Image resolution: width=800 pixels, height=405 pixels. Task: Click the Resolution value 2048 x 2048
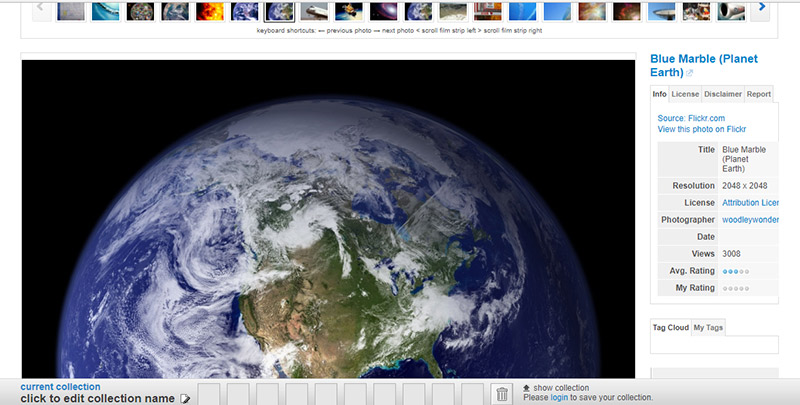[x=744, y=186]
